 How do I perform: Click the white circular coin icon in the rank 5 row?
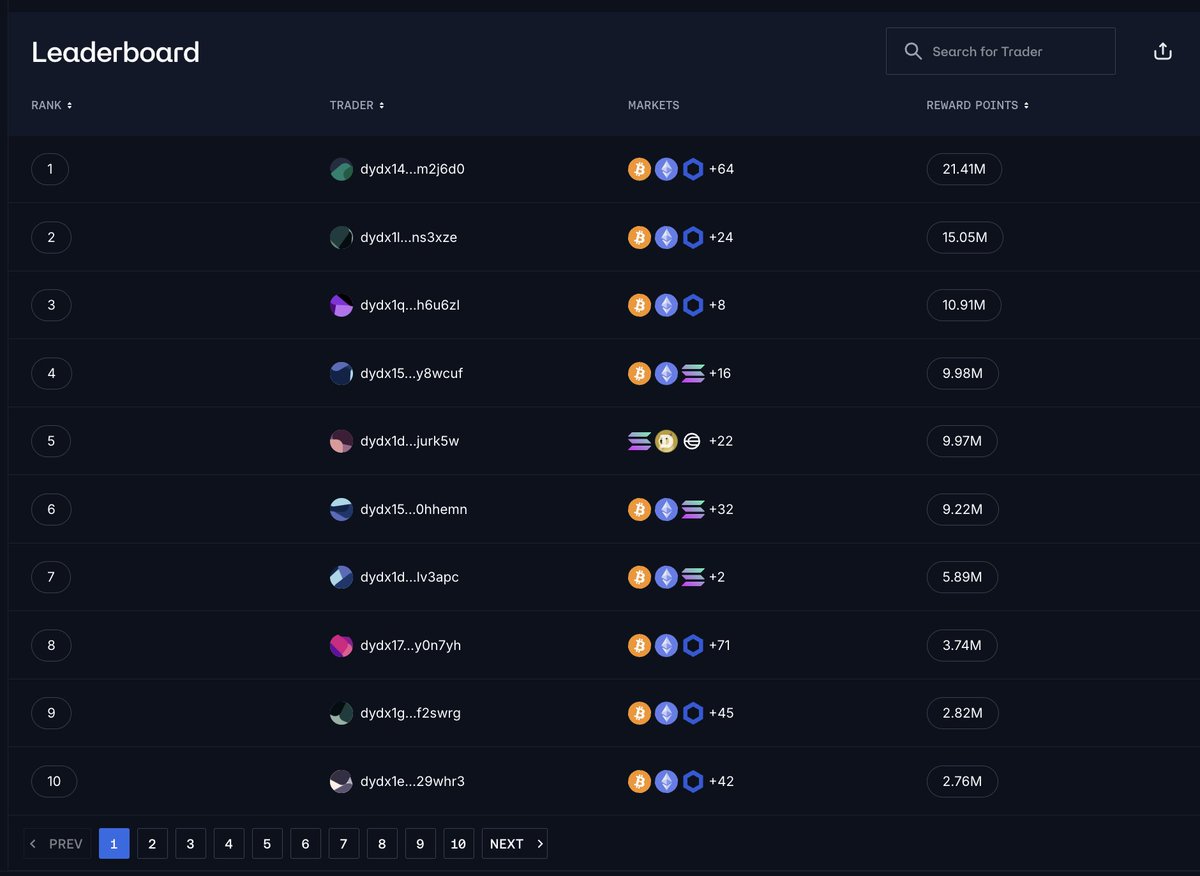(692, 441)
